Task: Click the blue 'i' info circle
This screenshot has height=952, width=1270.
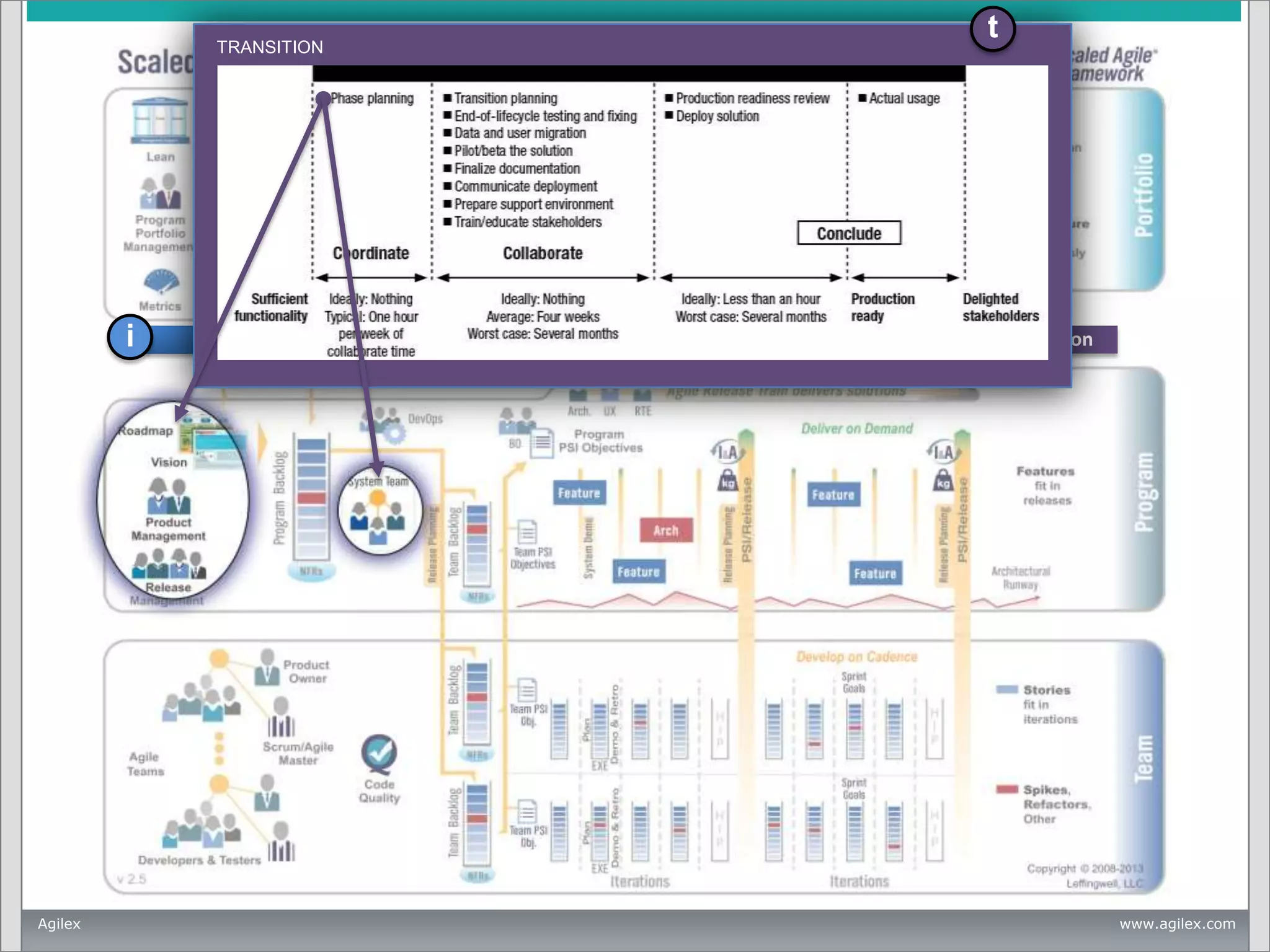Action: (x=130, y=337)
